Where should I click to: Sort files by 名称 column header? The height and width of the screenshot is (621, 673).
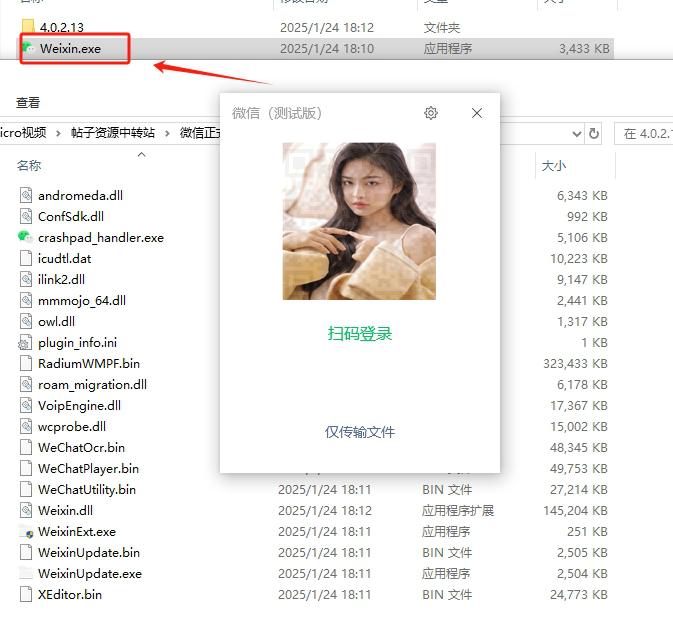point(29,165)
